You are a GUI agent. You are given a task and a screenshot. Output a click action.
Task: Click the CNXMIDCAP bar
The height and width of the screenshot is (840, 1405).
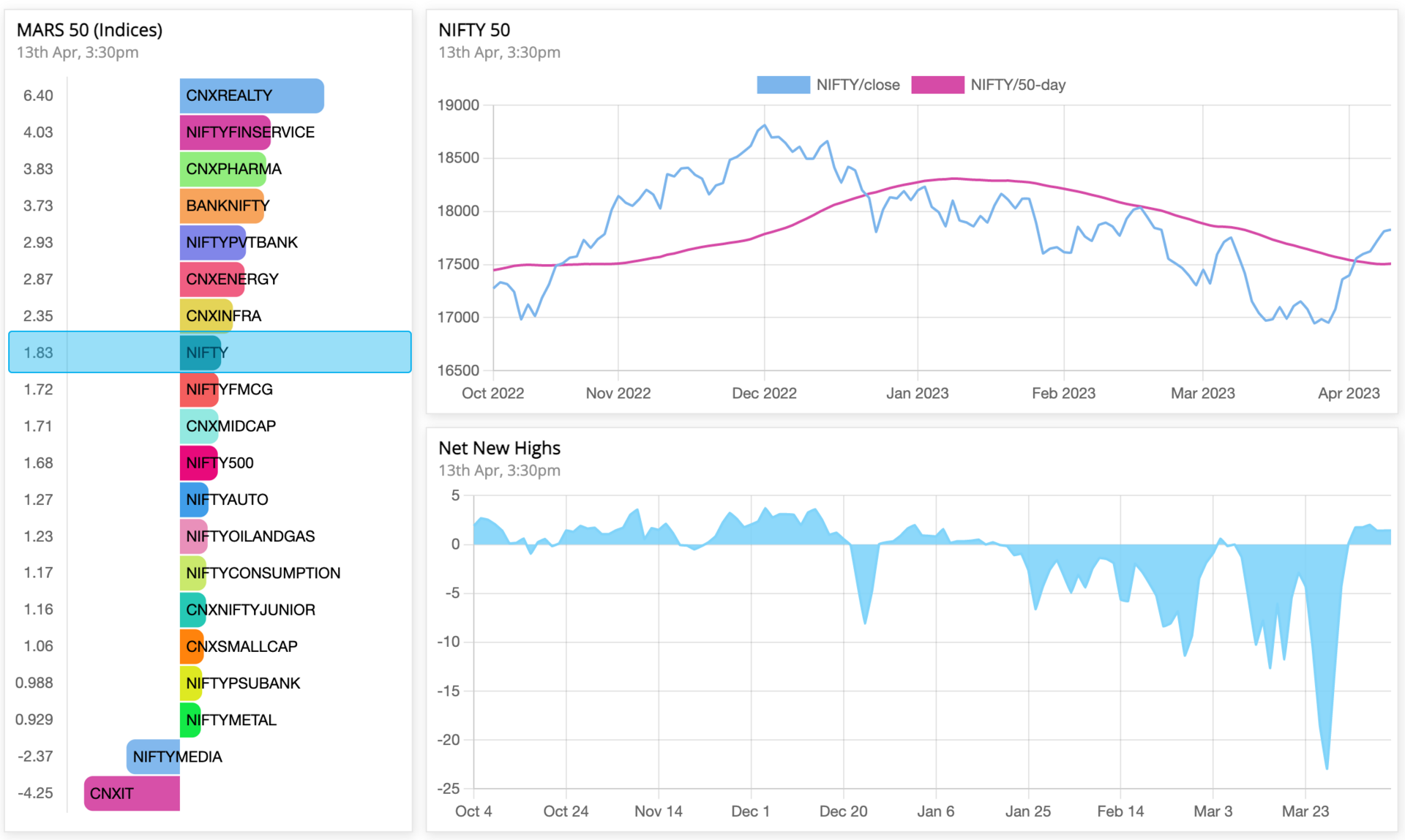pos(199,426)
